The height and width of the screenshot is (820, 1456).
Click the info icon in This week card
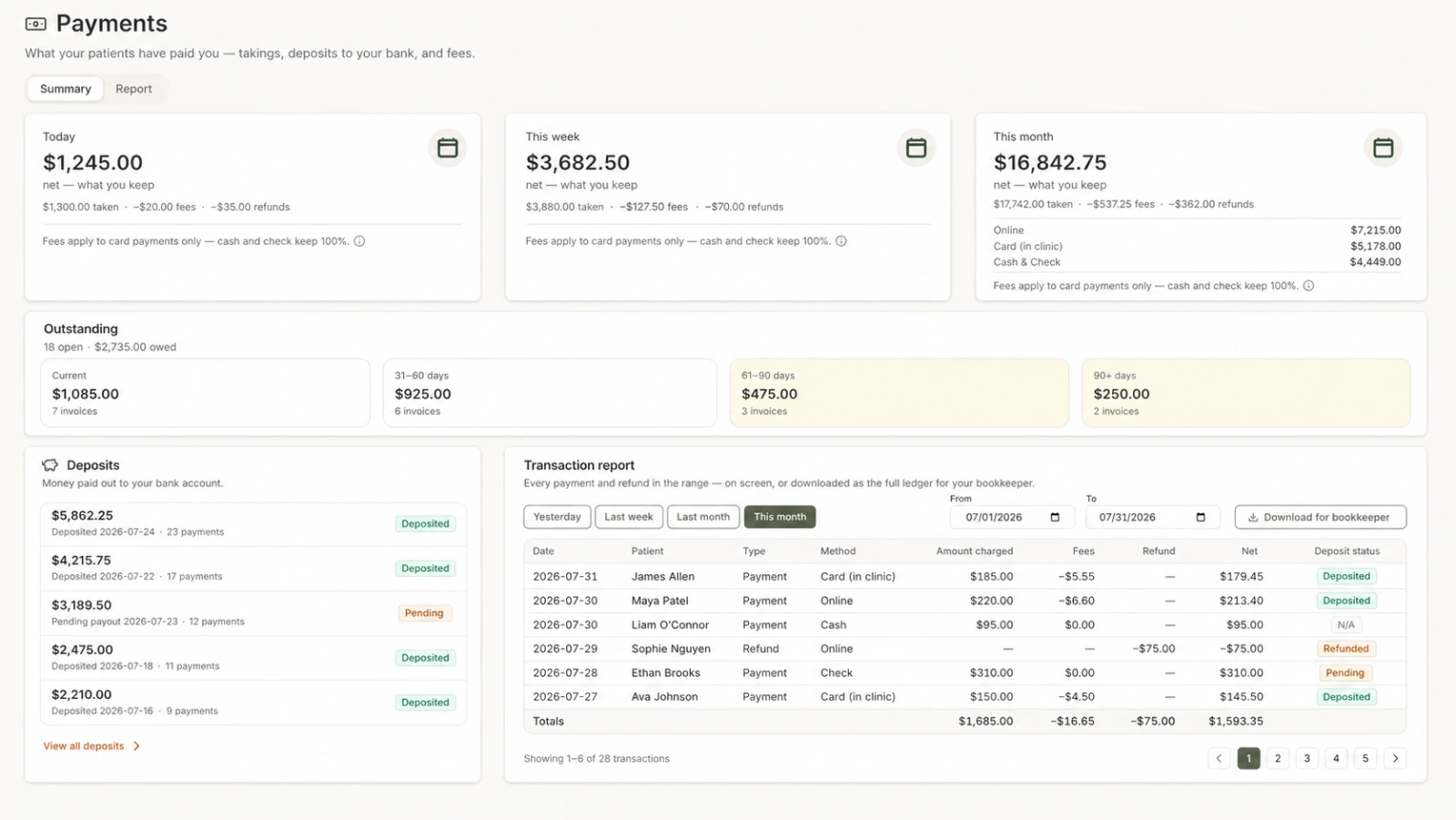click(841, 241)
